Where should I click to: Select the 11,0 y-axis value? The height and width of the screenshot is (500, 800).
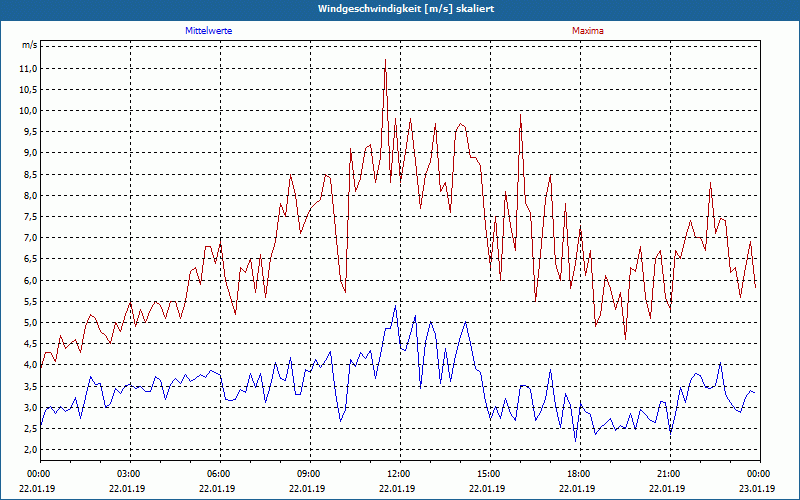(29, 69)
